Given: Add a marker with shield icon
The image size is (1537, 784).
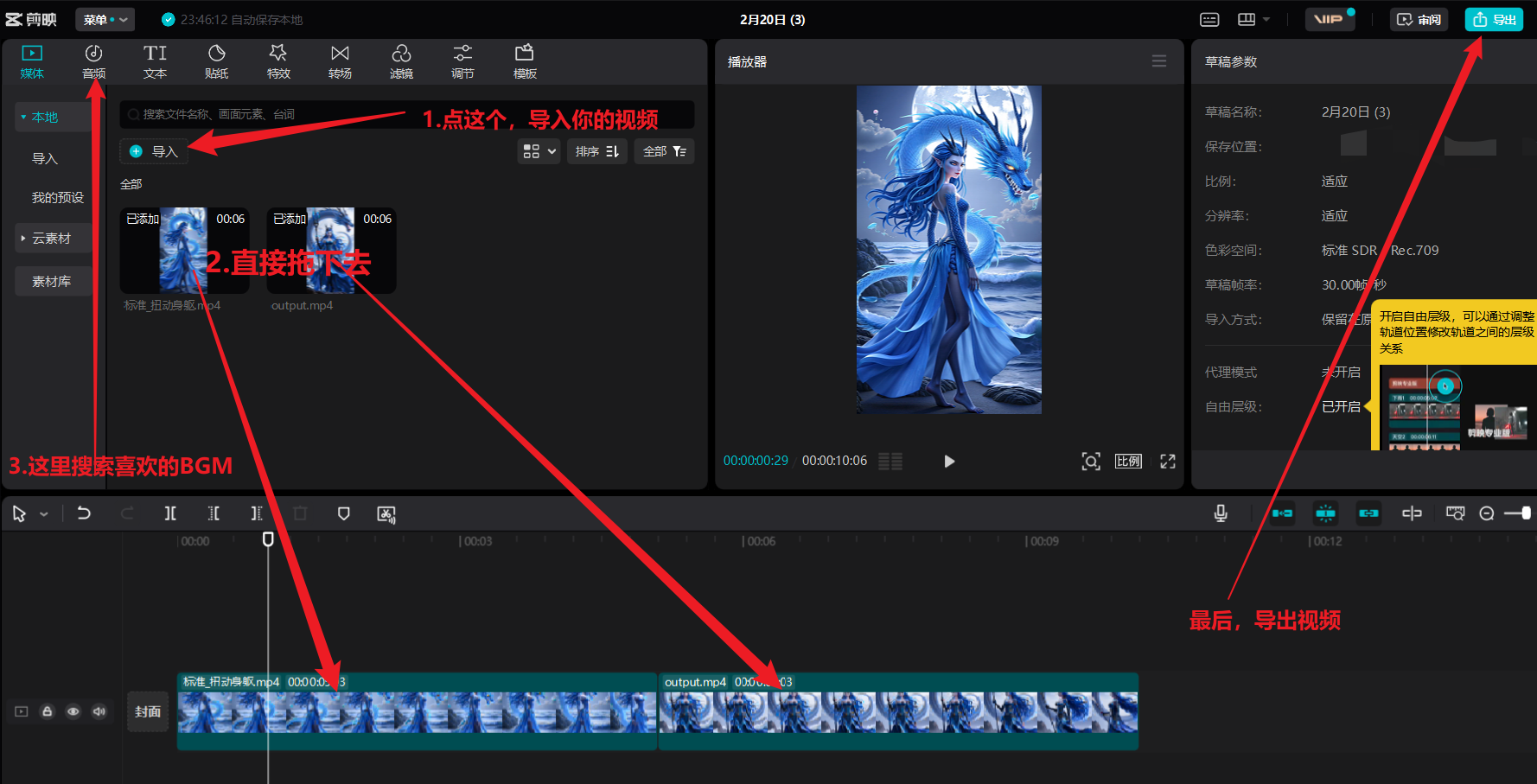Looking at the screenshot, I should pos(343,513).
